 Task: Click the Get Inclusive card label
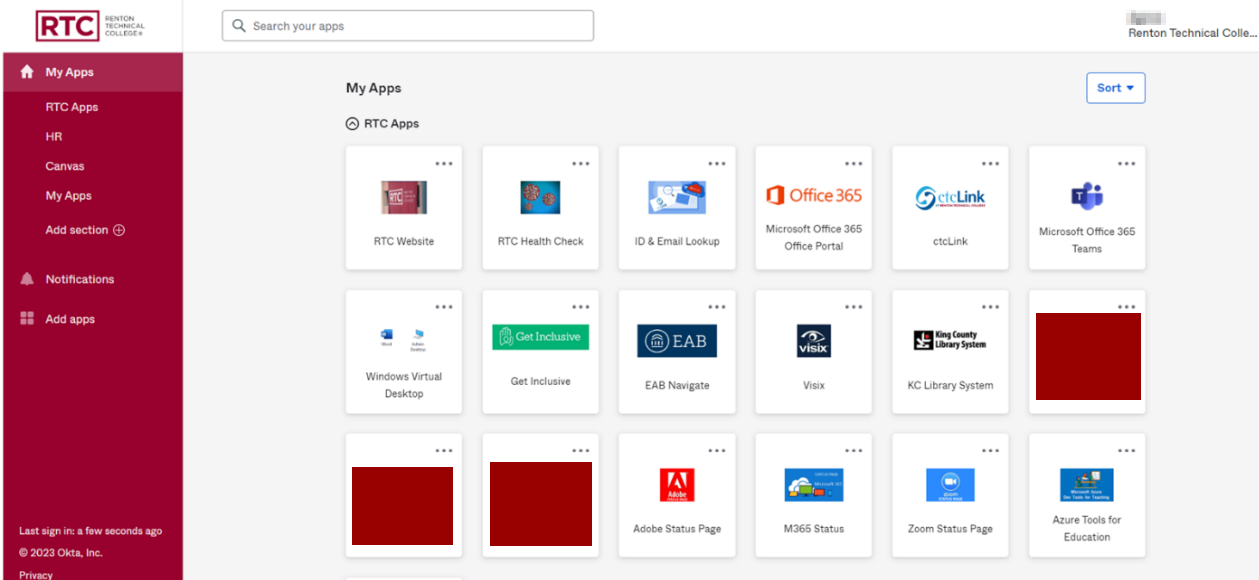[540, 381]
